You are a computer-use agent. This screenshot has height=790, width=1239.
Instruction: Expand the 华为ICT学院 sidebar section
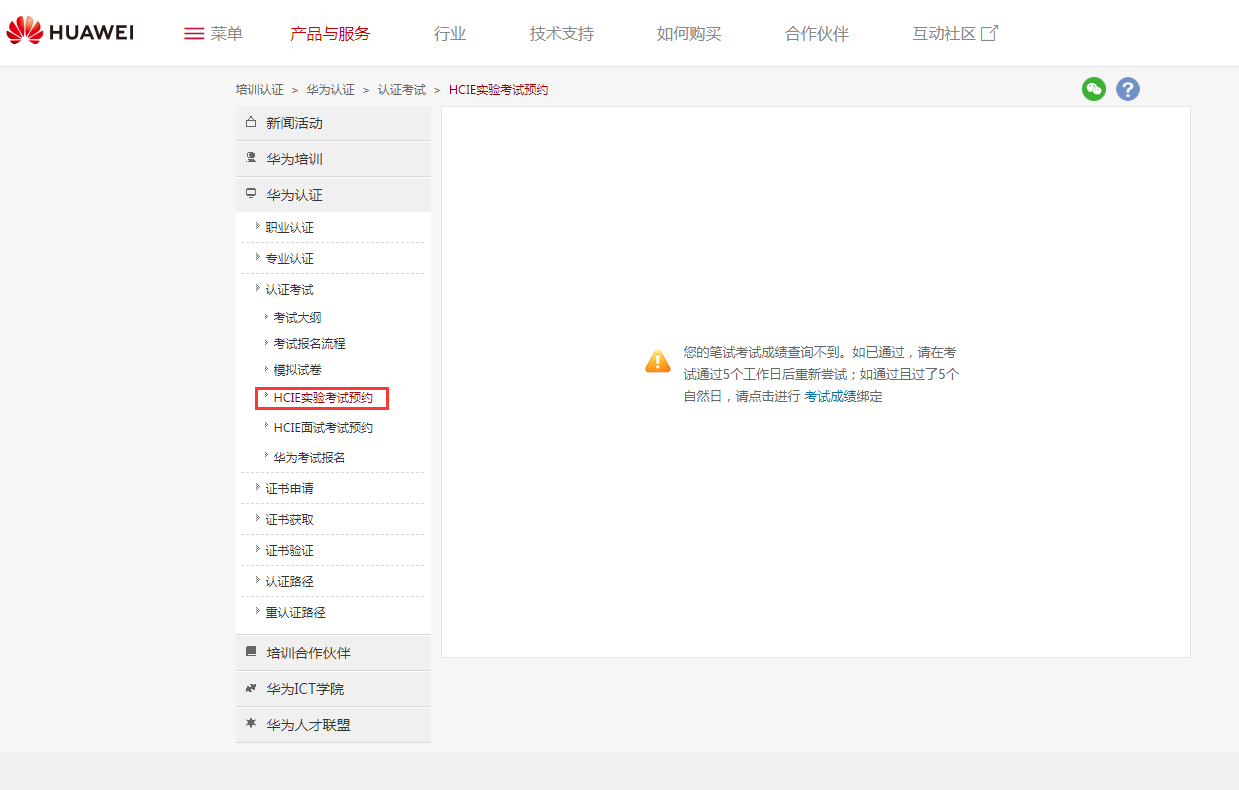(333, 689)
